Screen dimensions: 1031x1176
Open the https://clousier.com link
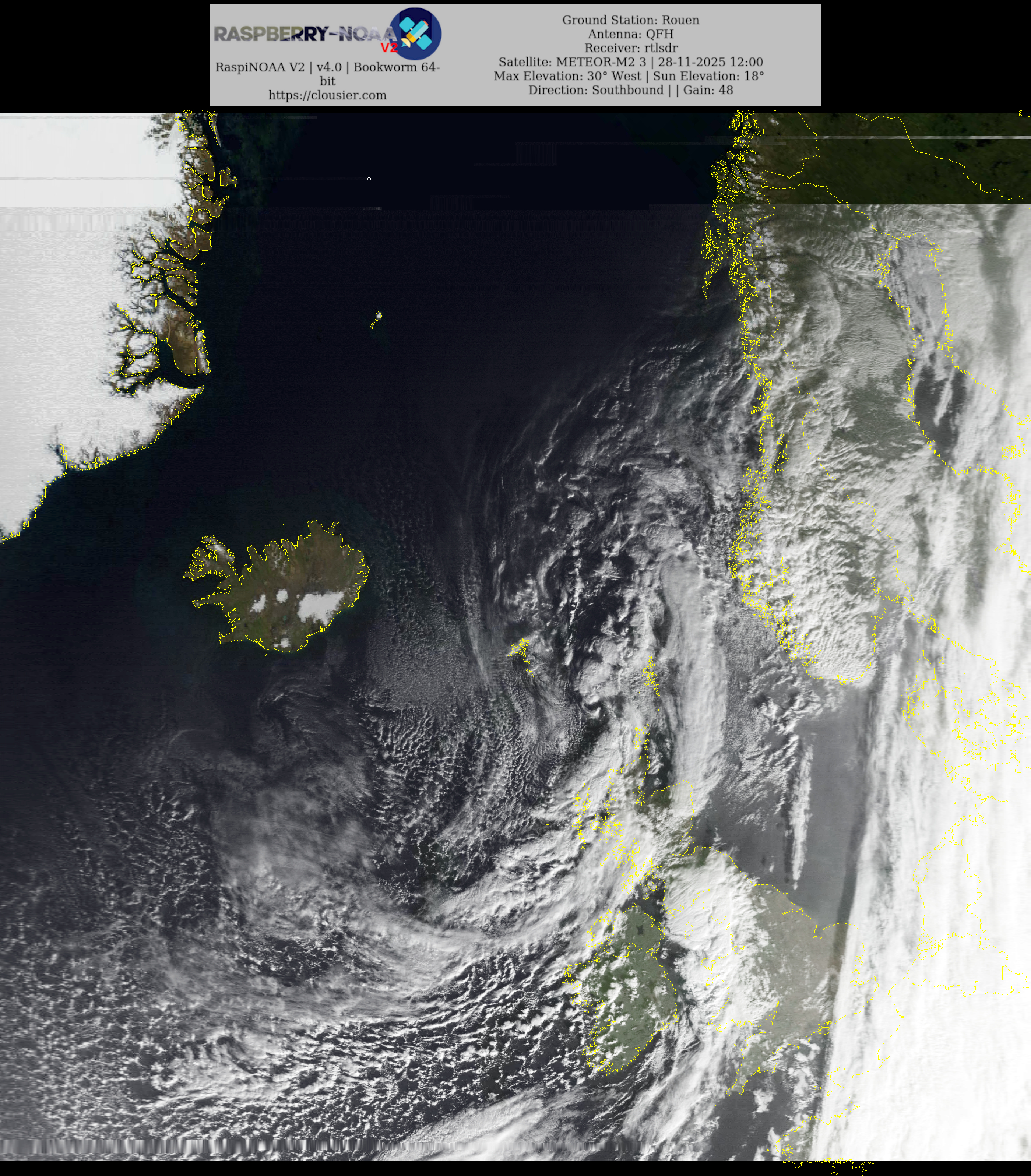coord(327,95)
